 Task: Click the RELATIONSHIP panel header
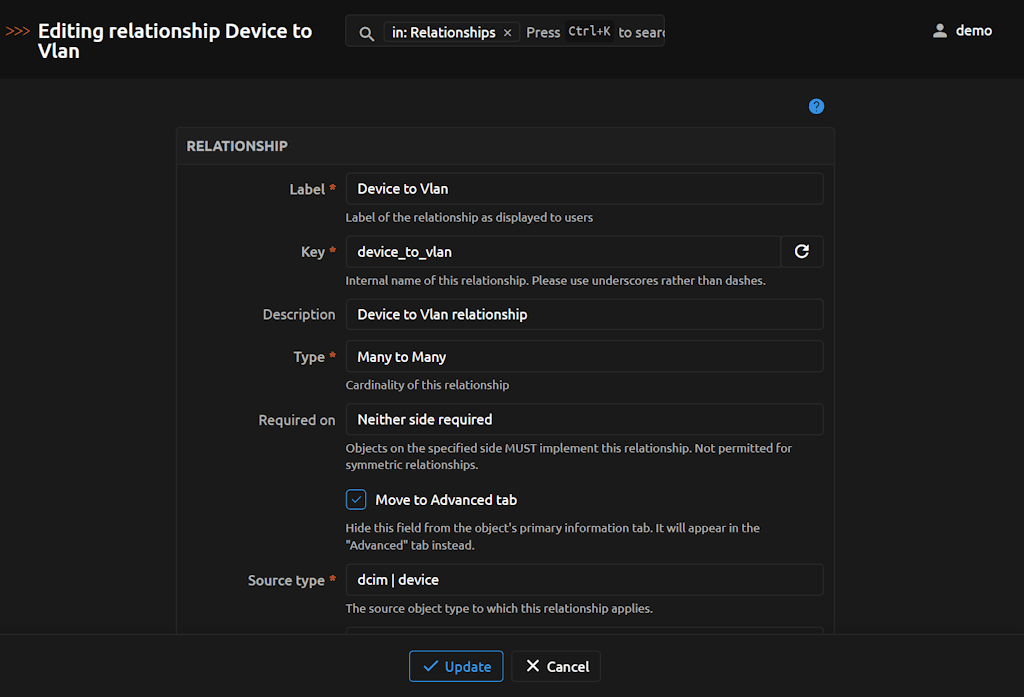(x=237, y=146)
